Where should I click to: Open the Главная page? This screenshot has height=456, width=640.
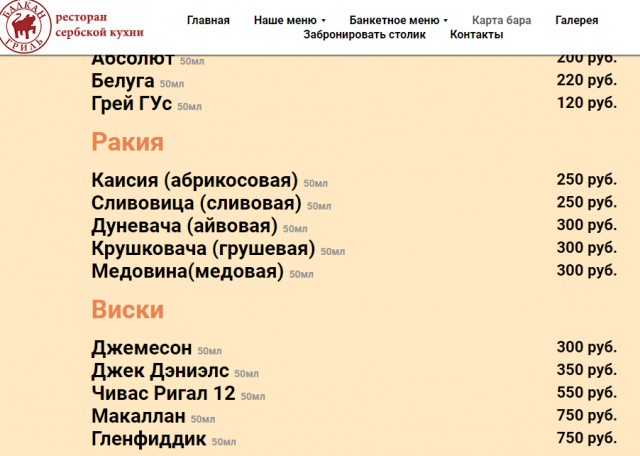point(208,20)
